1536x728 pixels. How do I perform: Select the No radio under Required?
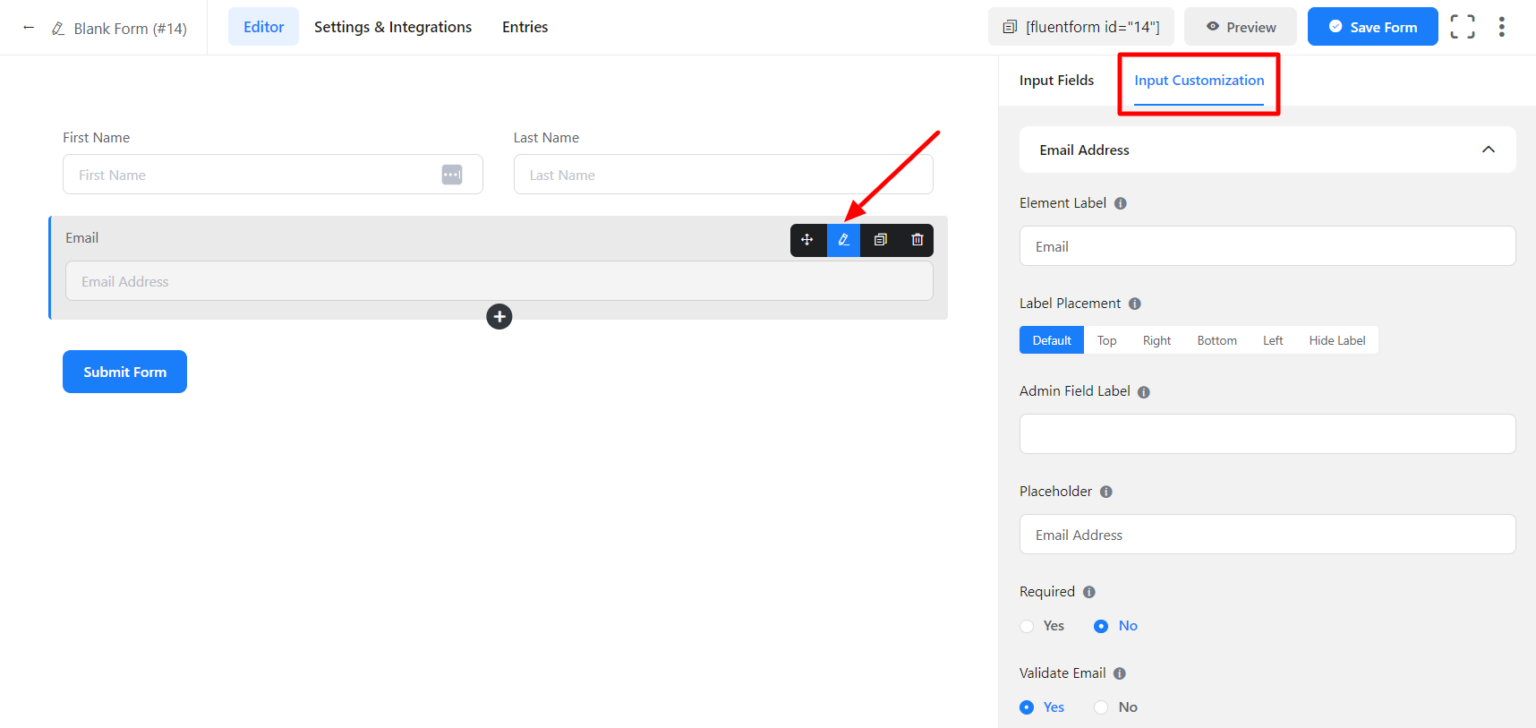point(1101,625)
